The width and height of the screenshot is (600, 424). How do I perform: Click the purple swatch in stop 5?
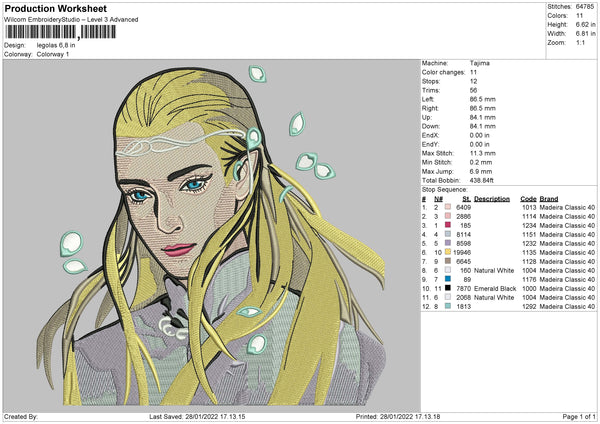click(x=450, y=243)
